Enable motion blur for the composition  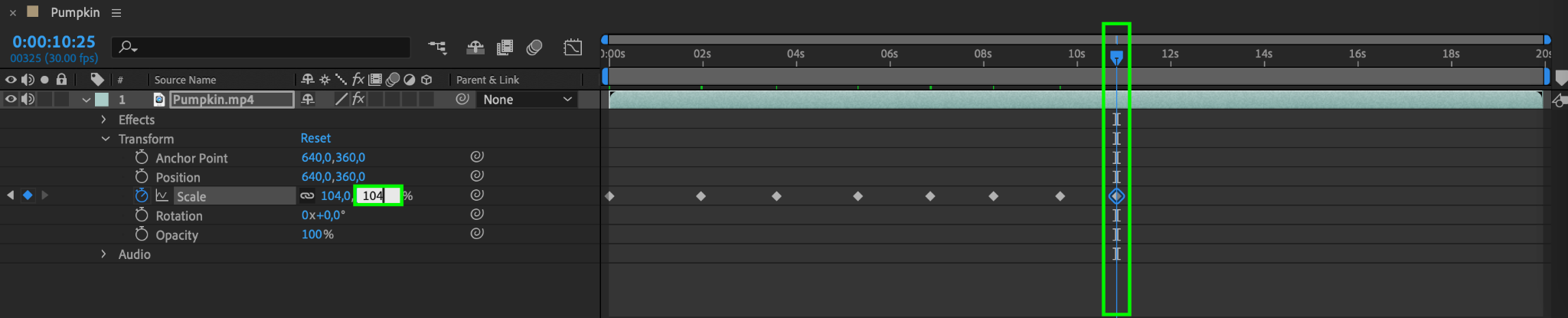(x=534, y=48)
